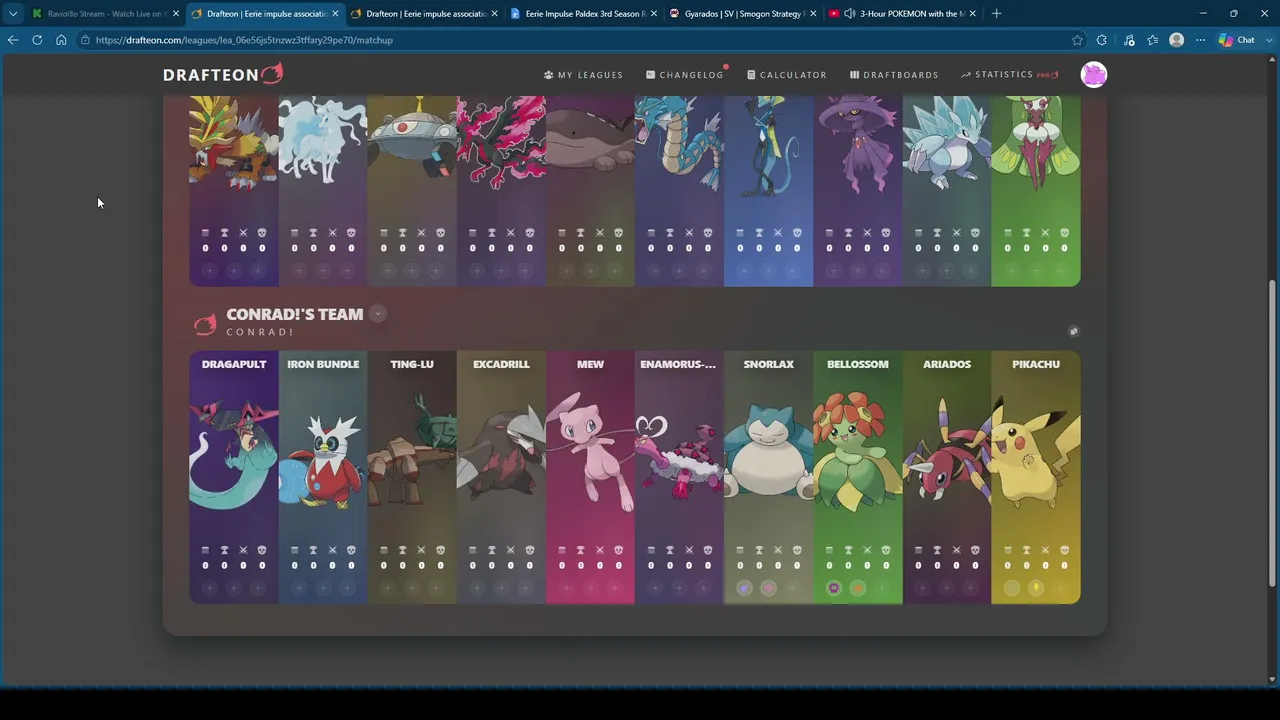Close the Raviollo Stream tab

point(176,14)
